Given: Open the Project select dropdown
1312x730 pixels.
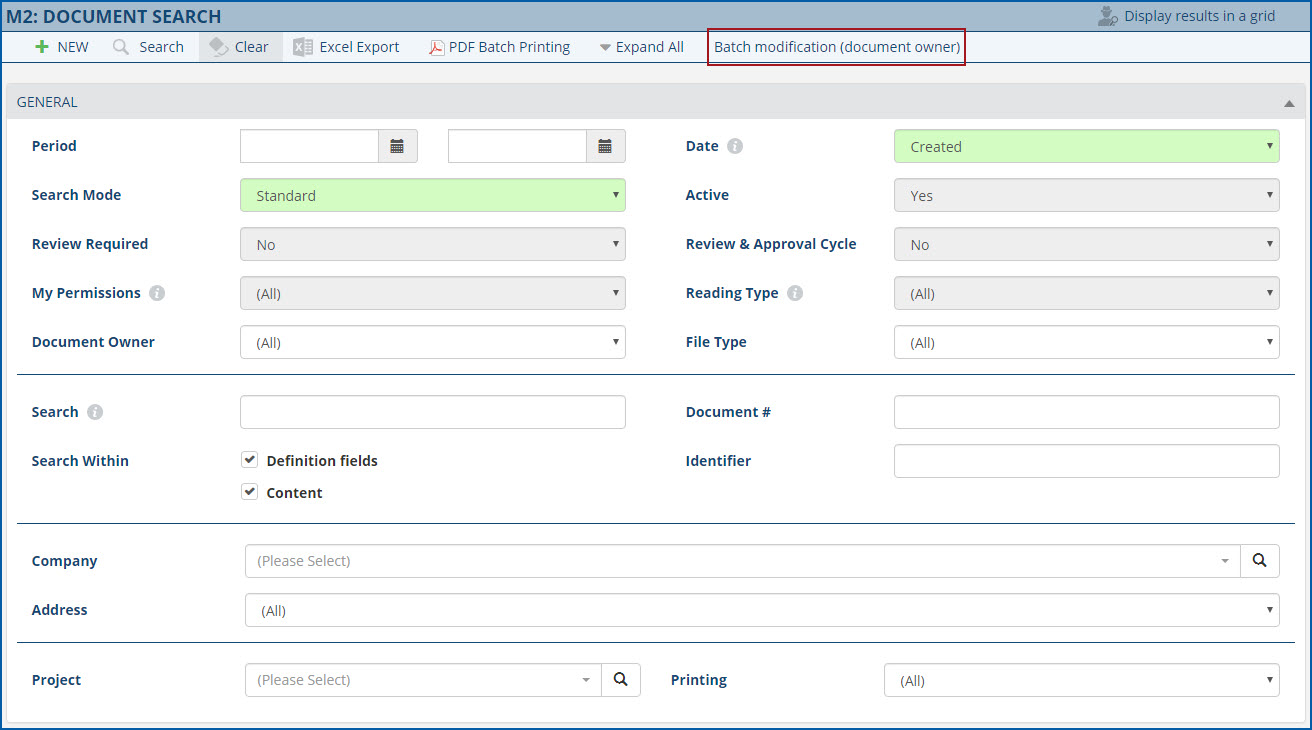Looking at the screenshot, I should coord(423,680).
